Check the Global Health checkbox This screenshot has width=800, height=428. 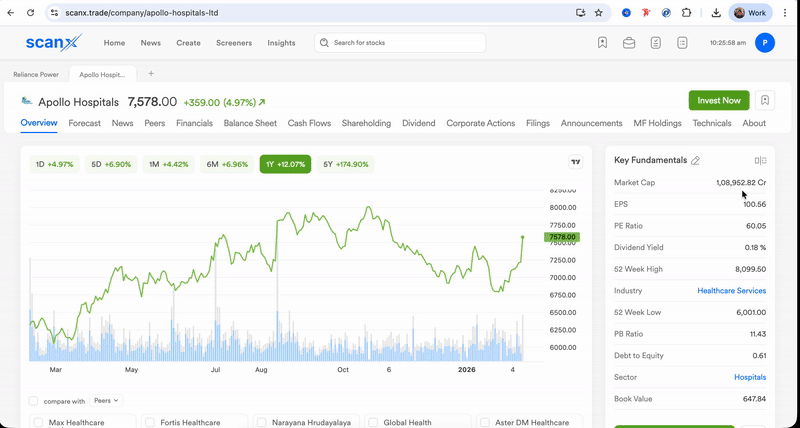pyautogui.click(x=373, y=422)
